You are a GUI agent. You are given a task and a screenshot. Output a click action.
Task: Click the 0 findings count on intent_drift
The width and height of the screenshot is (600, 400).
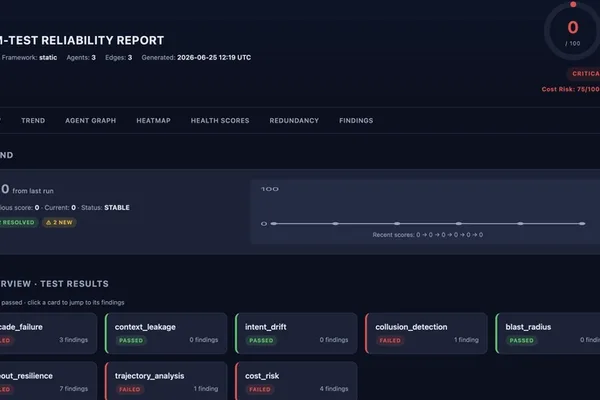point(334,340)
